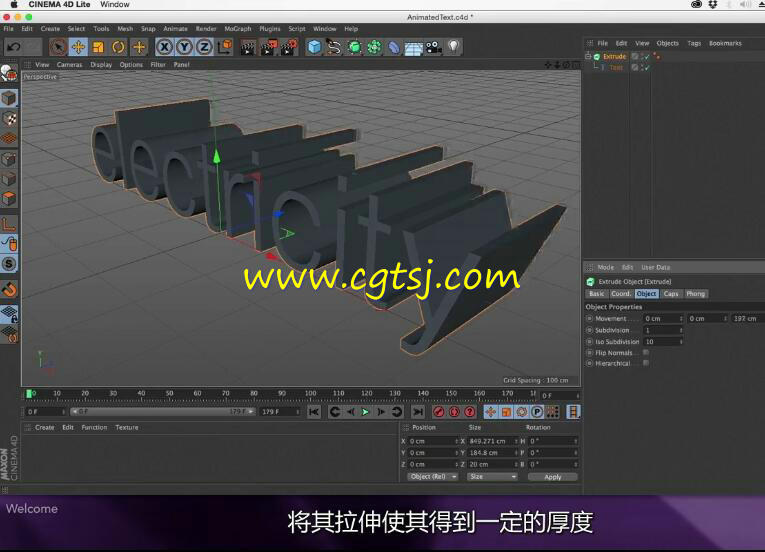The image size is (765, 552).
Task: Open the MoGraph menu
Action: coord(238,29)
